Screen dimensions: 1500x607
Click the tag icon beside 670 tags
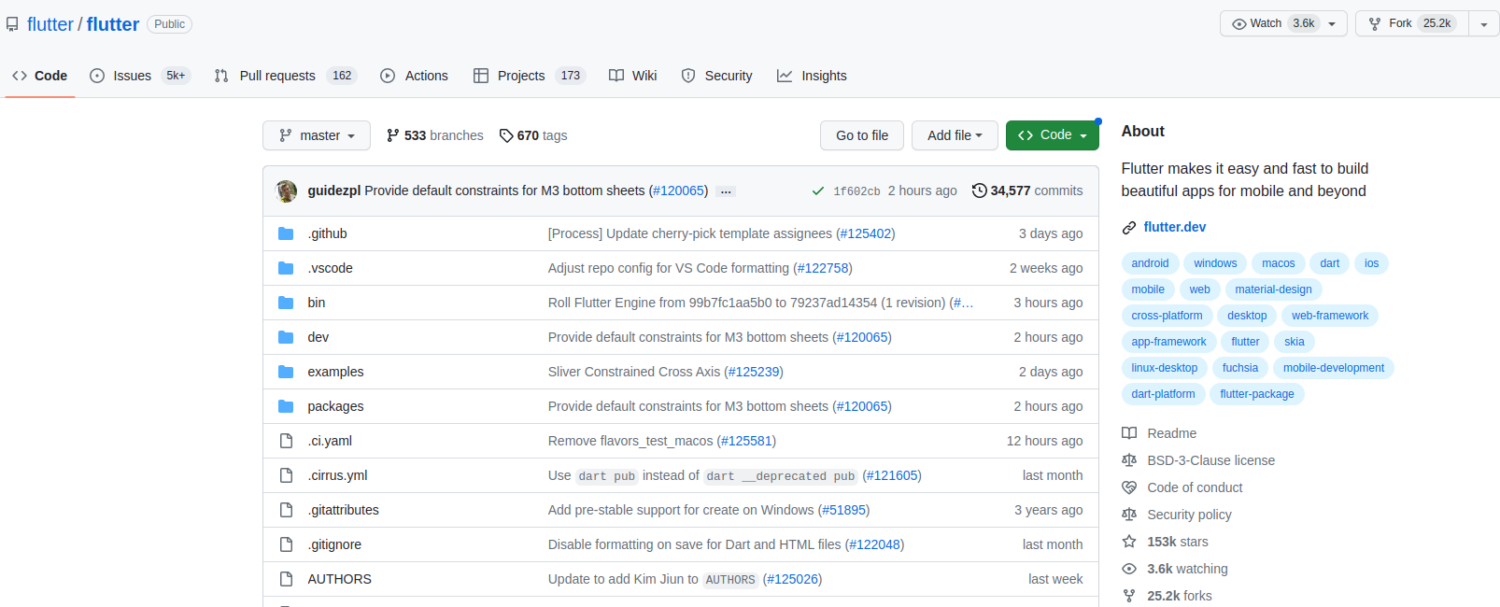(x=506, y=135)
